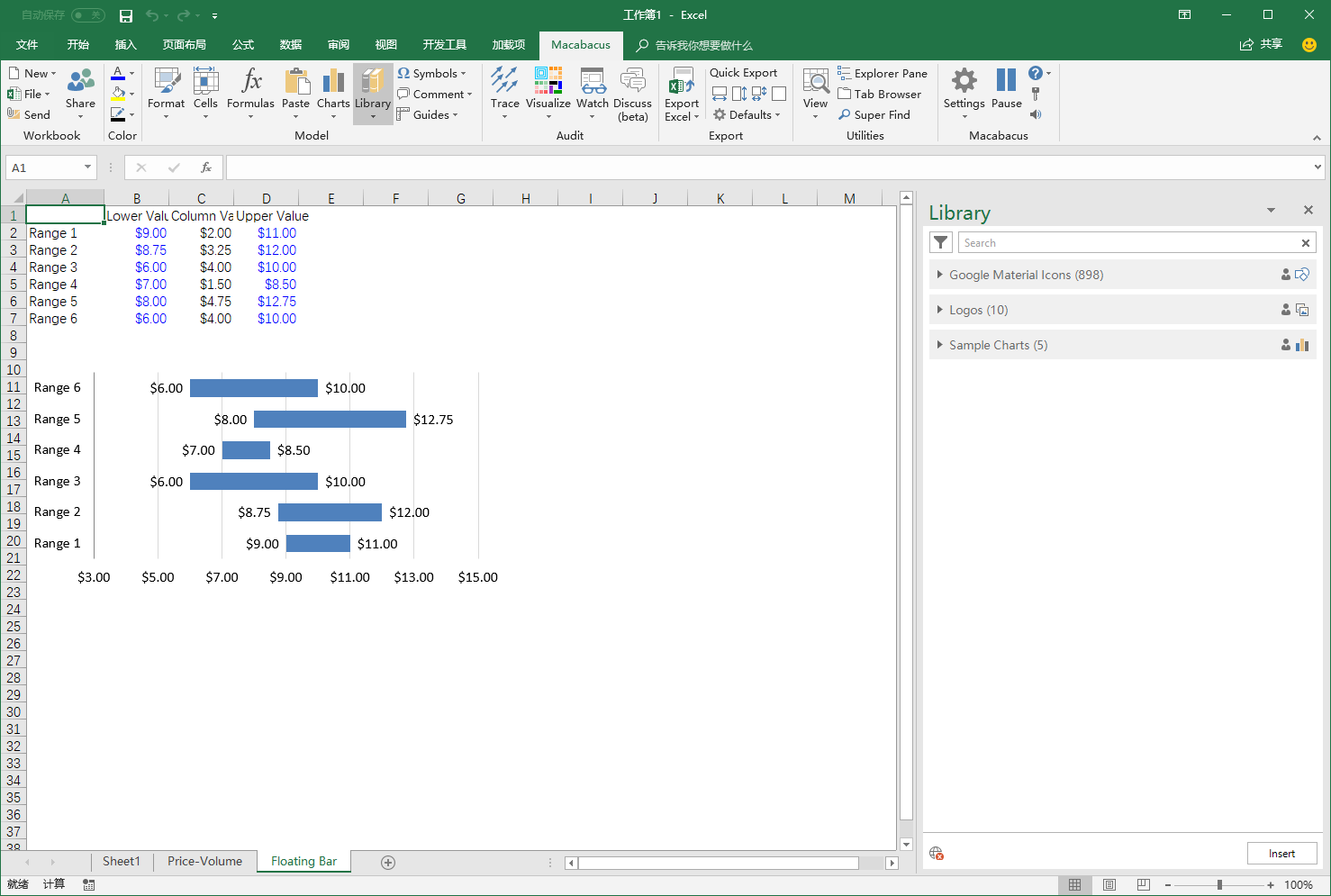1331x896 pixels.
Task: Open the Charts model tool
Action: pos(333,83)
